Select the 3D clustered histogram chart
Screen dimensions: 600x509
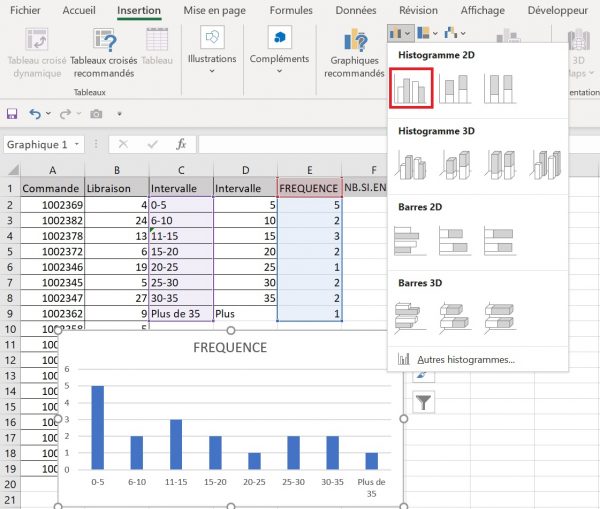coord(412,164)
